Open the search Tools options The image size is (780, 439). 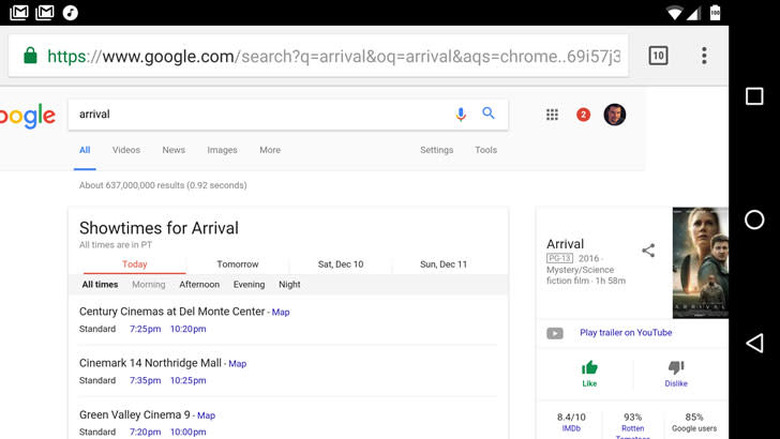[x=486, y=150]
